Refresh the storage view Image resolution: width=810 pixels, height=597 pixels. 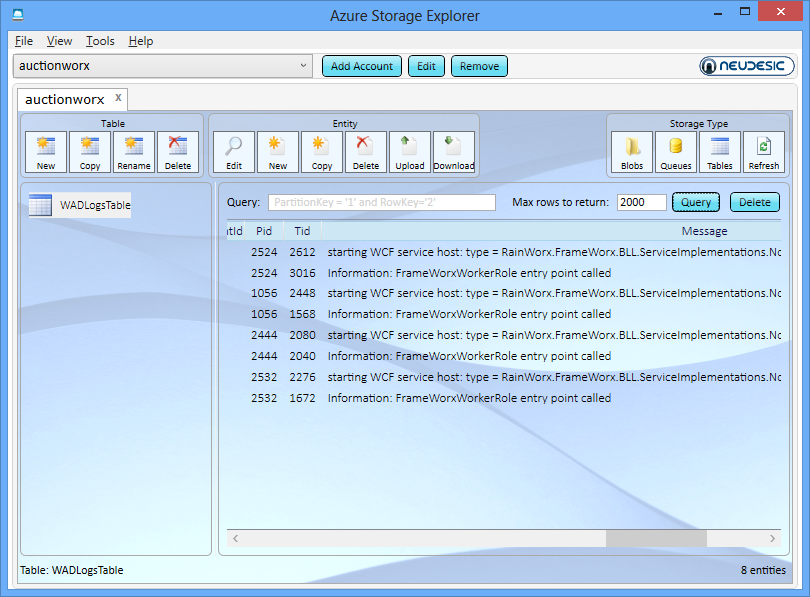tap(764, 152)
